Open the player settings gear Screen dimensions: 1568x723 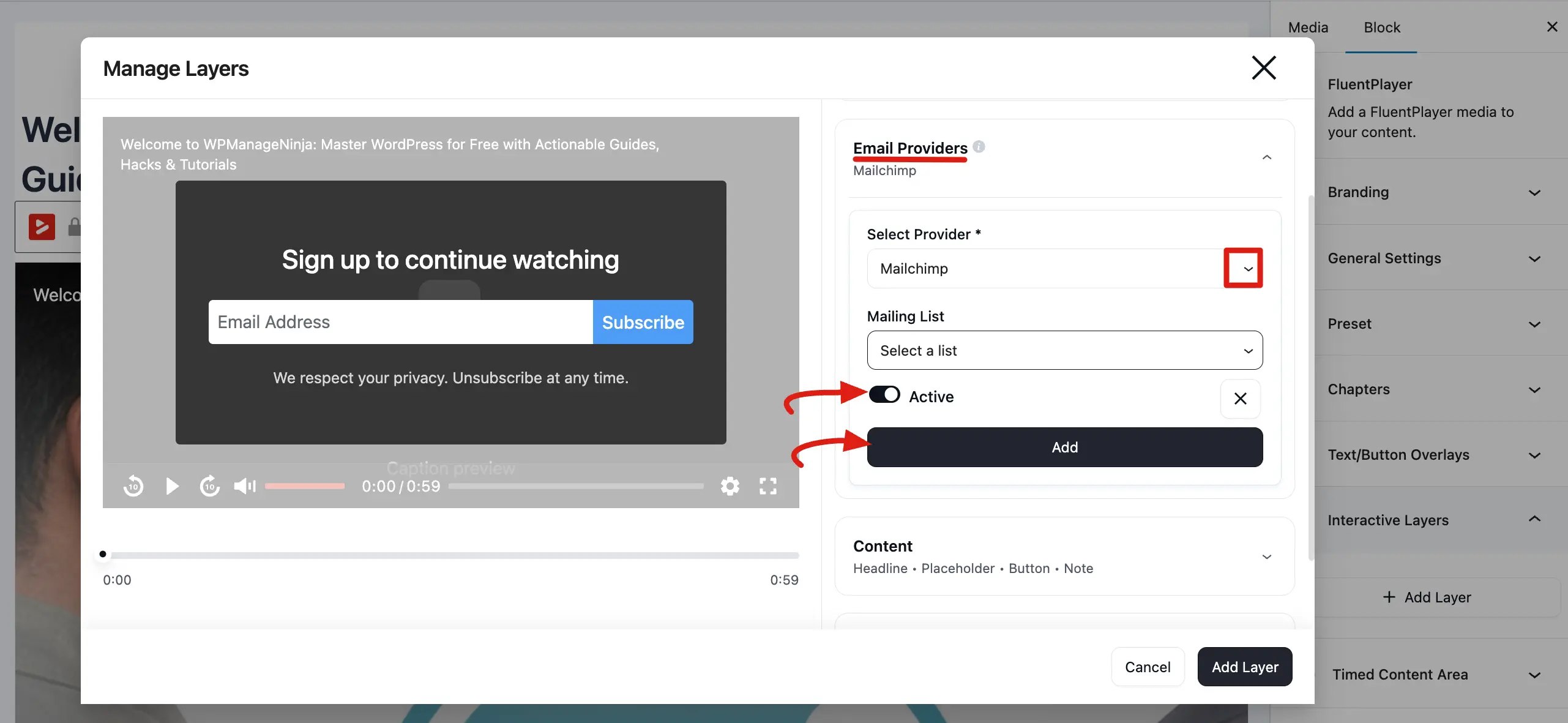[730, 486]
